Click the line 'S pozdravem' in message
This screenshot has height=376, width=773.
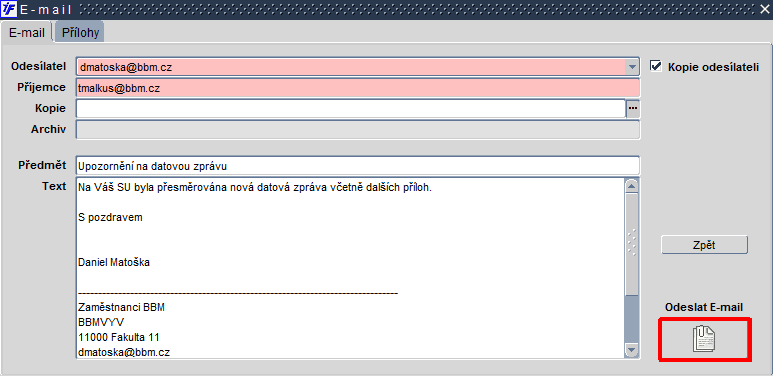110,217
